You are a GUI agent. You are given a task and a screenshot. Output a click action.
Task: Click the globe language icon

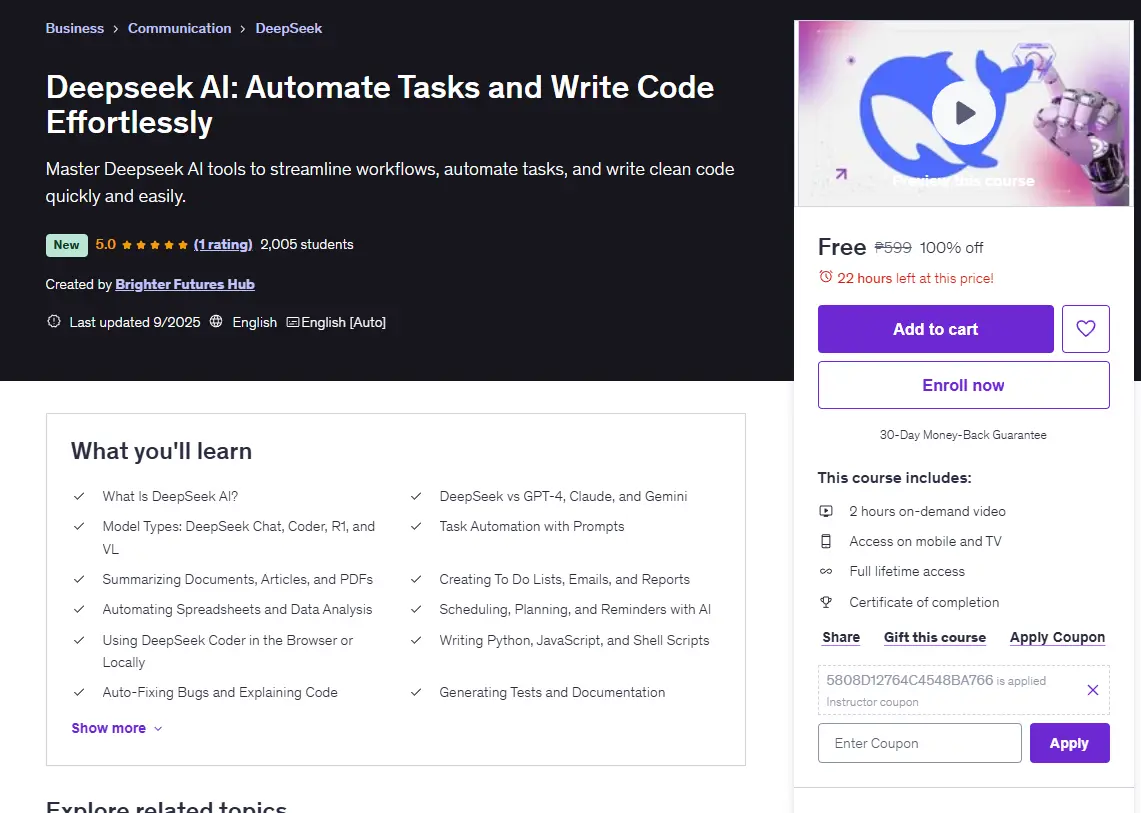coord(216,321)
